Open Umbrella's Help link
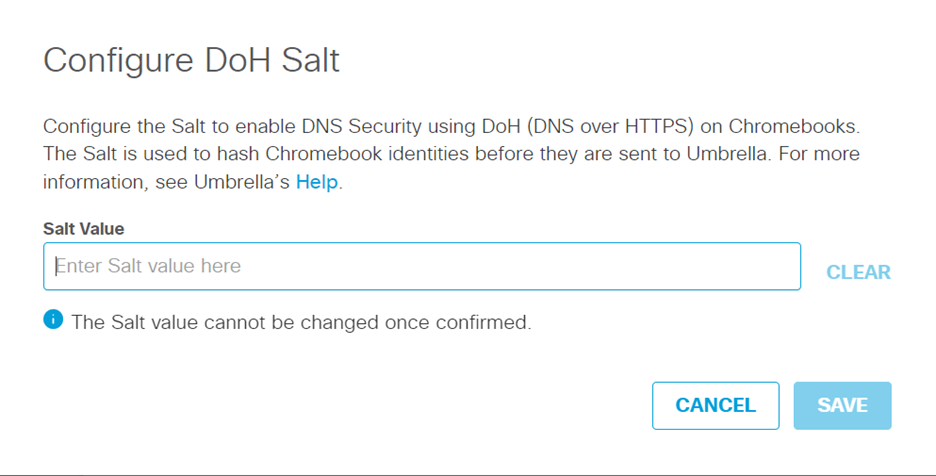The height and width of the screenshot is (476, 936). pyautogui.click(x=317, y=182)
